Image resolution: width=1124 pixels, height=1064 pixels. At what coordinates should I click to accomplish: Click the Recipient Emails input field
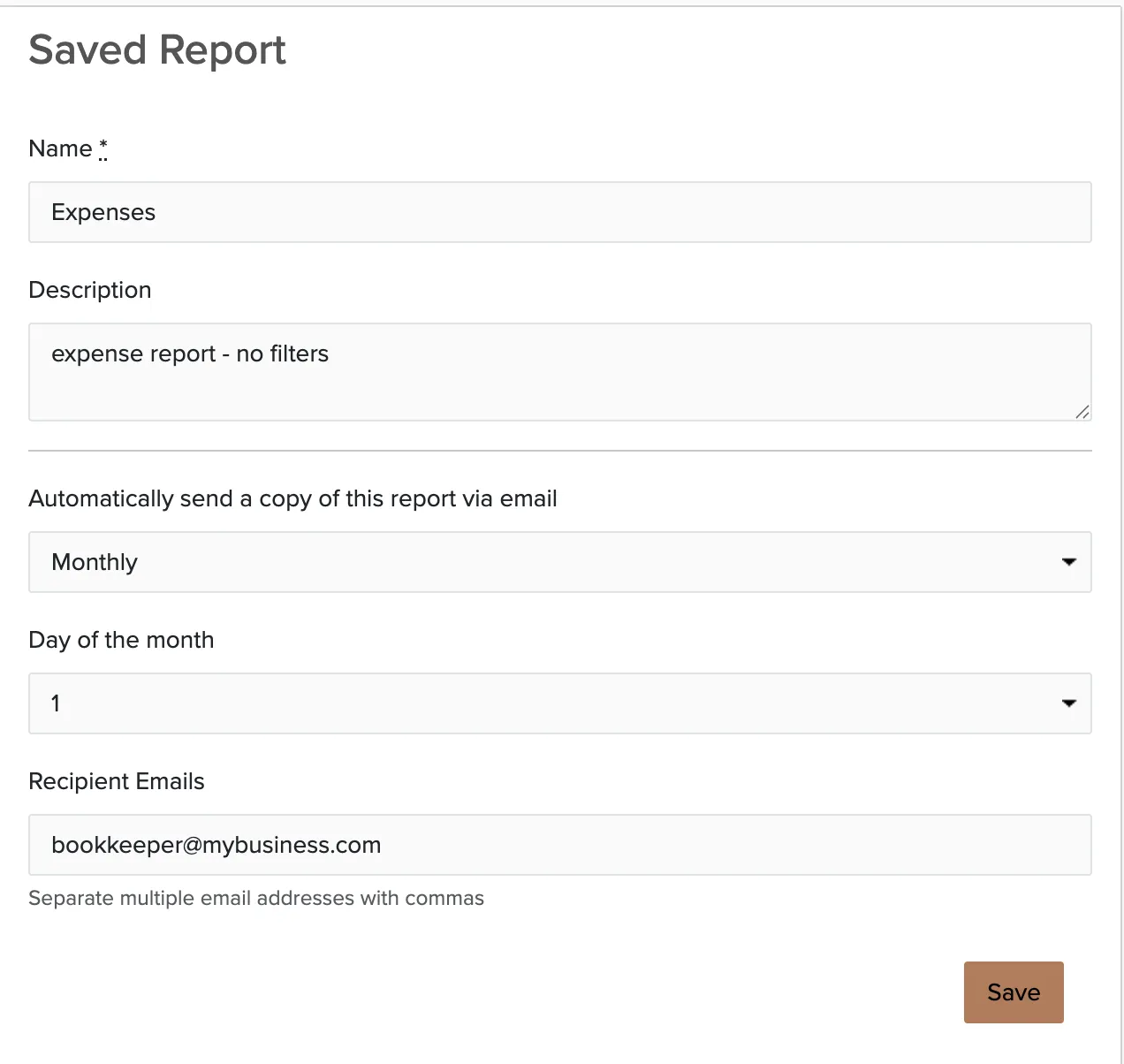click(560, 845)
